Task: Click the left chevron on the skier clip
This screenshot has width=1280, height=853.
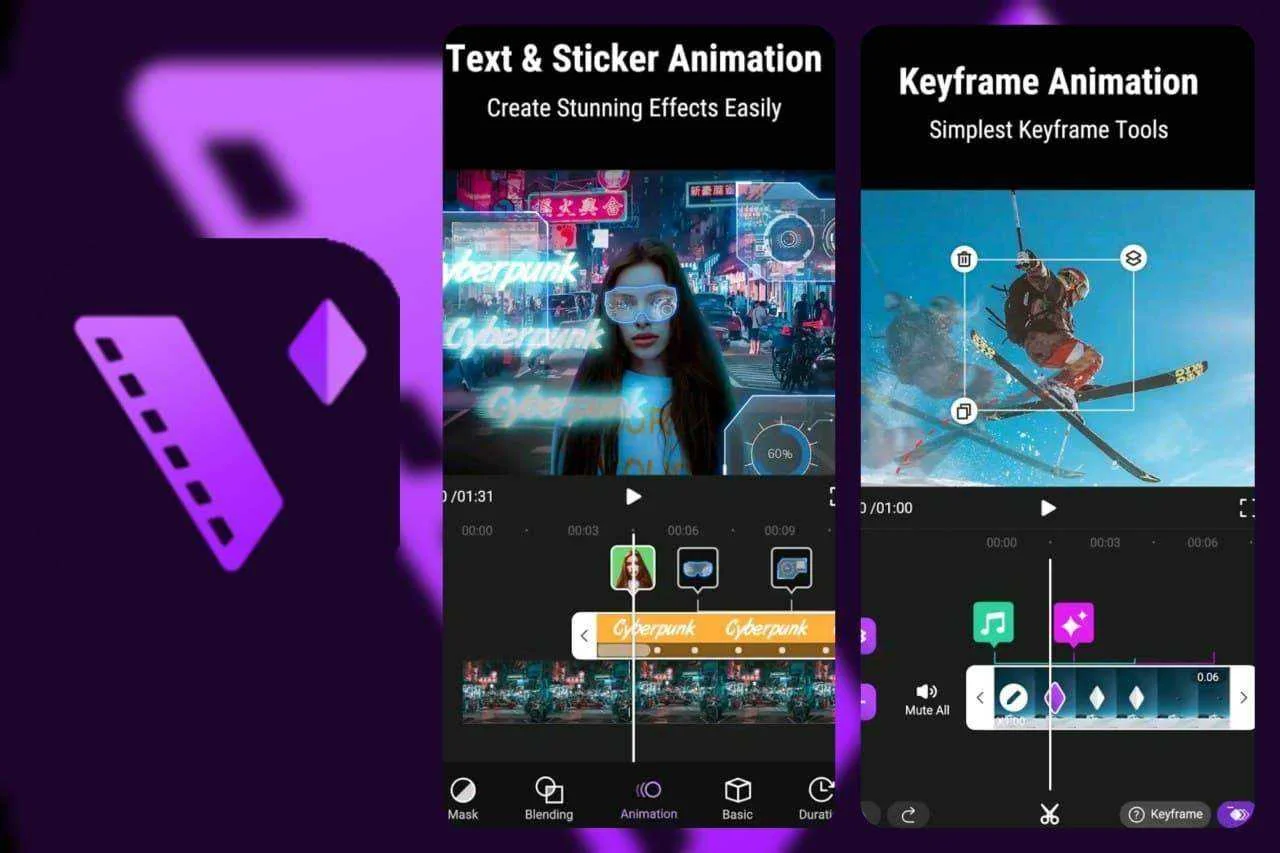Action: tap(980, 698)
